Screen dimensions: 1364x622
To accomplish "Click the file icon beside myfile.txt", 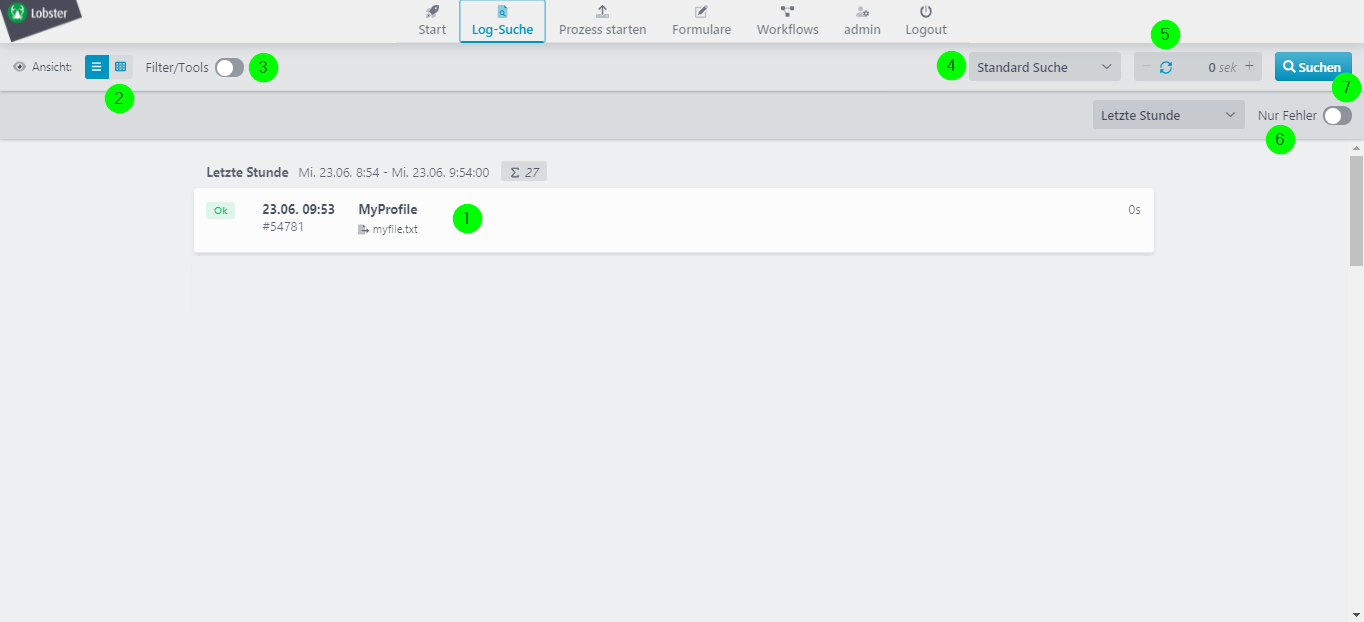I will 363,229.
